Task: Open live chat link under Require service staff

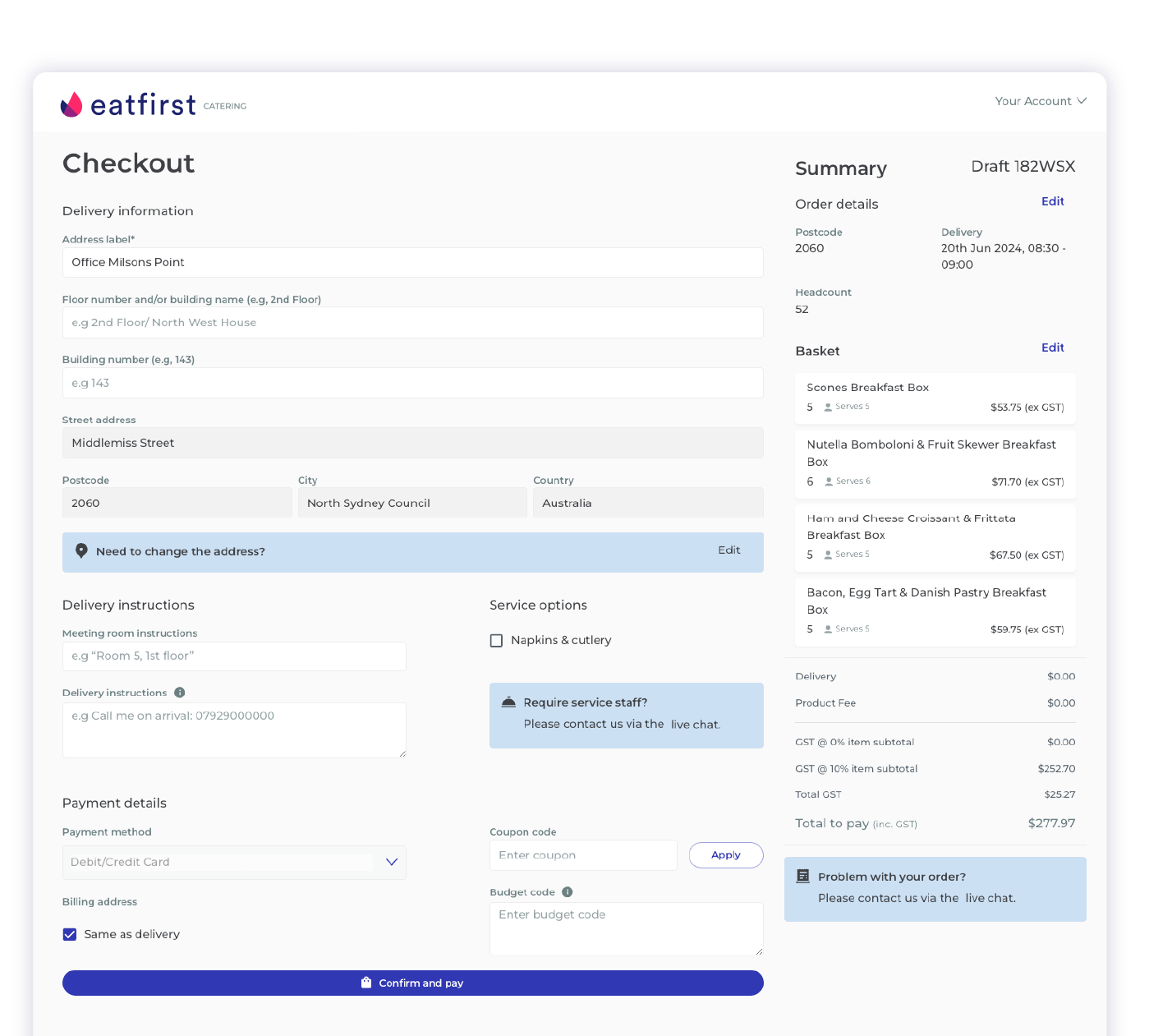Action: click(695, 725)
